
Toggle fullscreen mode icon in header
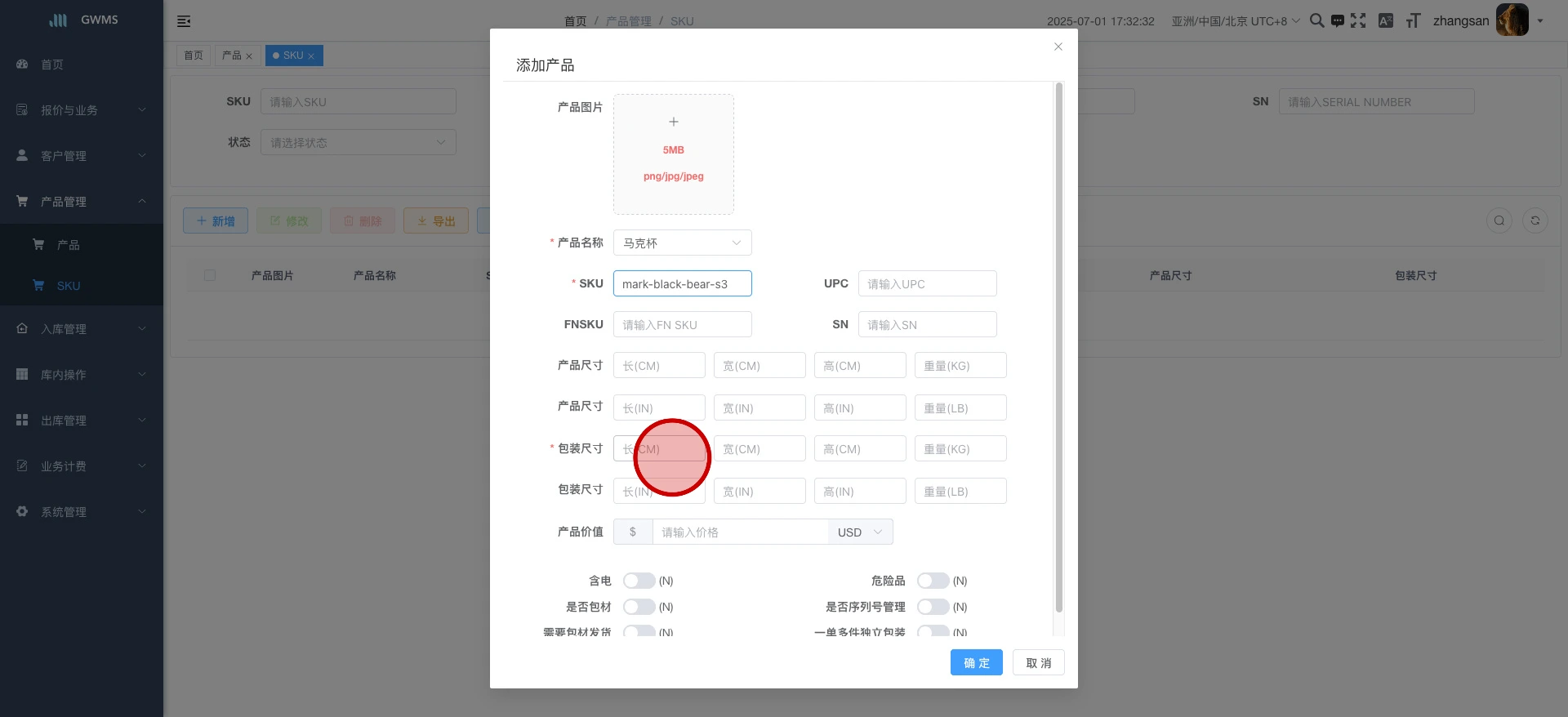(1358, 20)
